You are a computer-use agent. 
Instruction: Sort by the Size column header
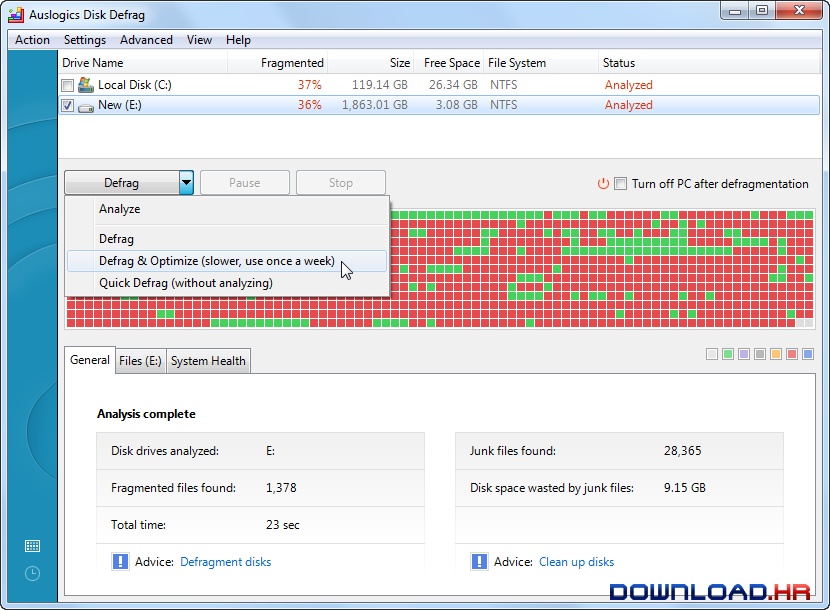pyautogui.click(x=371, y=62)
